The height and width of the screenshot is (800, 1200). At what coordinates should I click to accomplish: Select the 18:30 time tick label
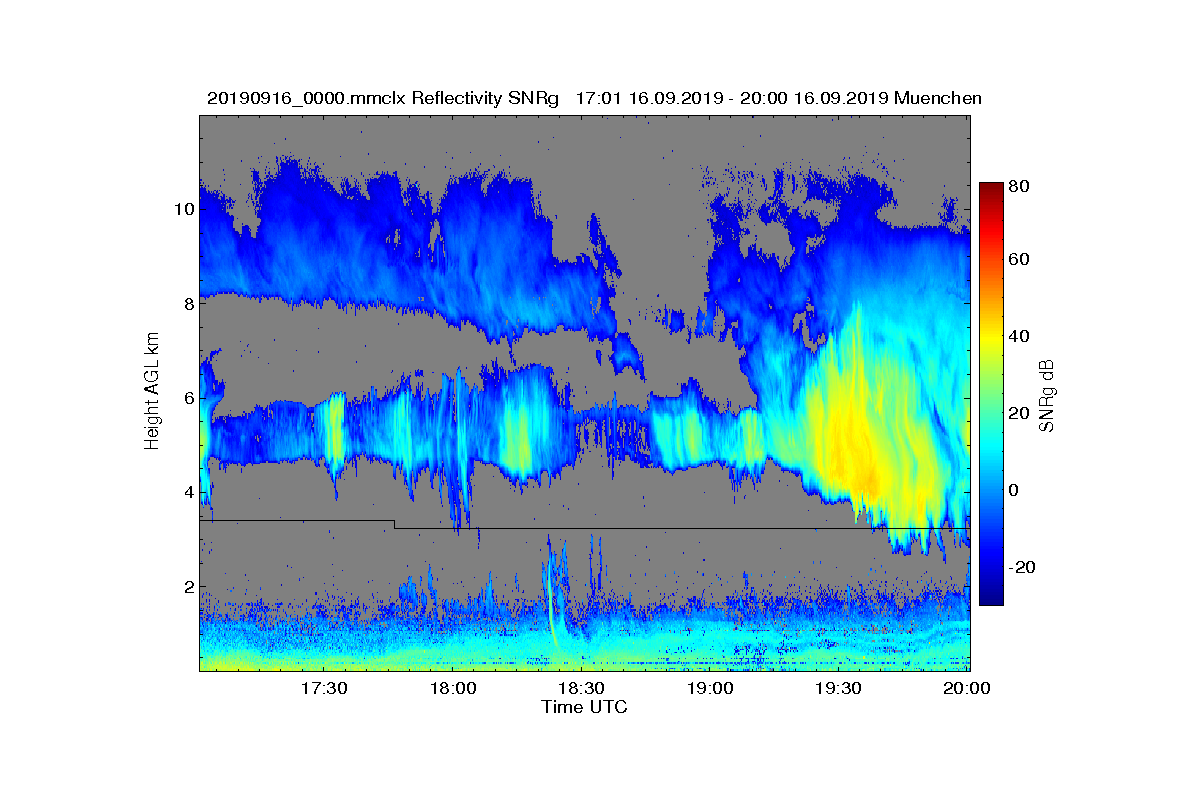(581, 688)
